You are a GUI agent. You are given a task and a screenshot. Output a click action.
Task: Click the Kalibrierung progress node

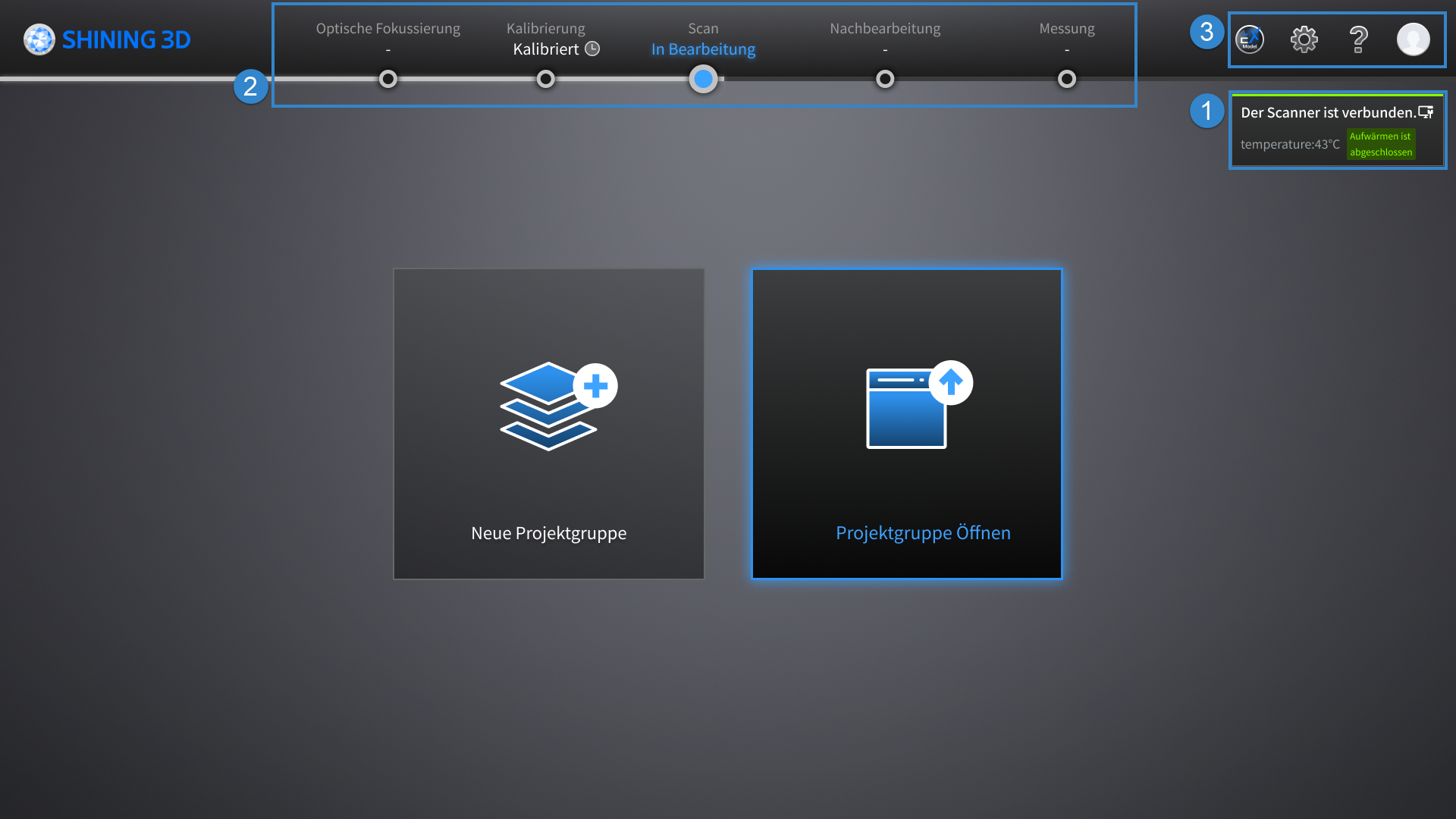(x=546, y=79)
